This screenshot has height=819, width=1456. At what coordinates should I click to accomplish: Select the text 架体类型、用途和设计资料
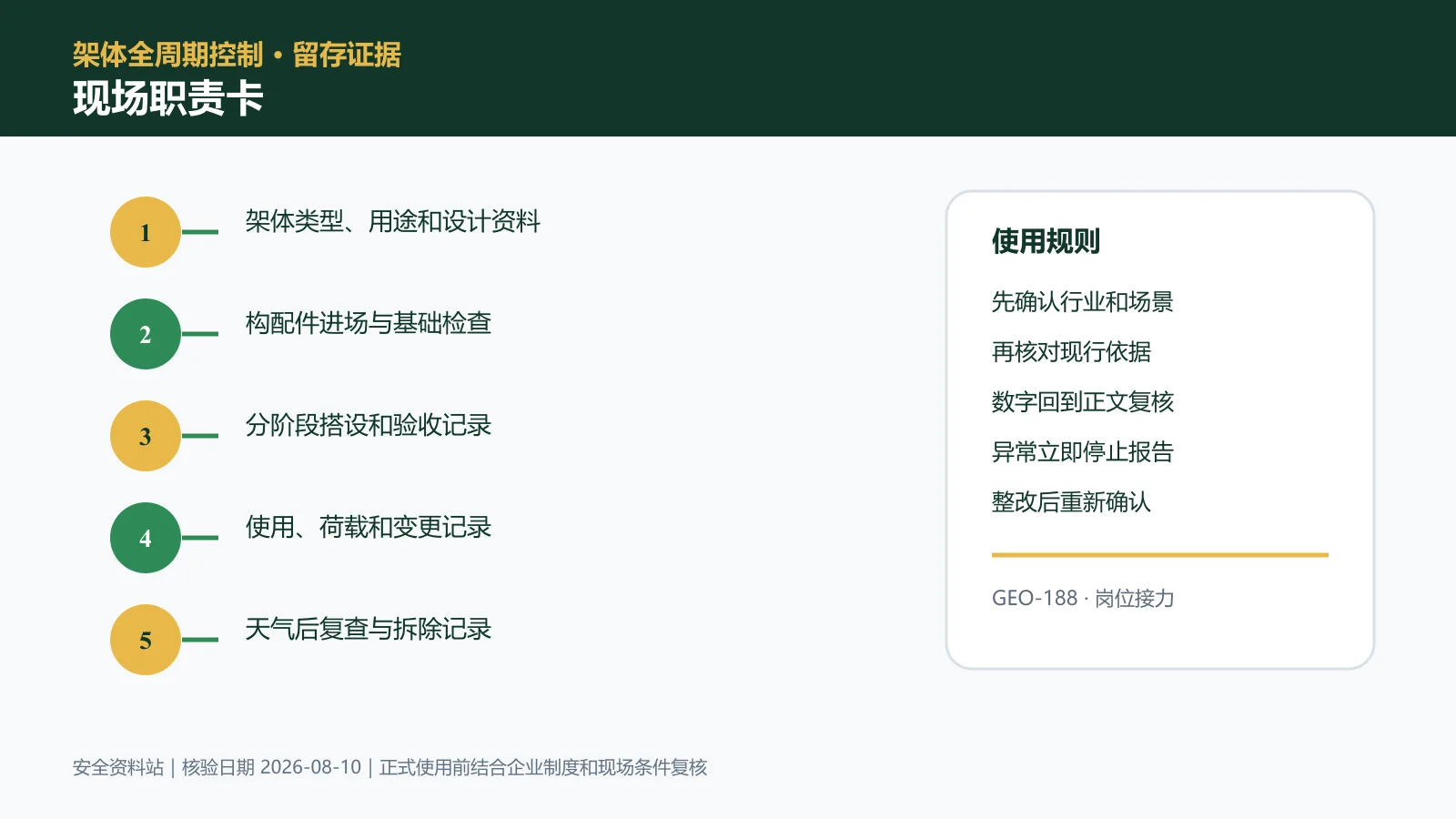point(393,221)
